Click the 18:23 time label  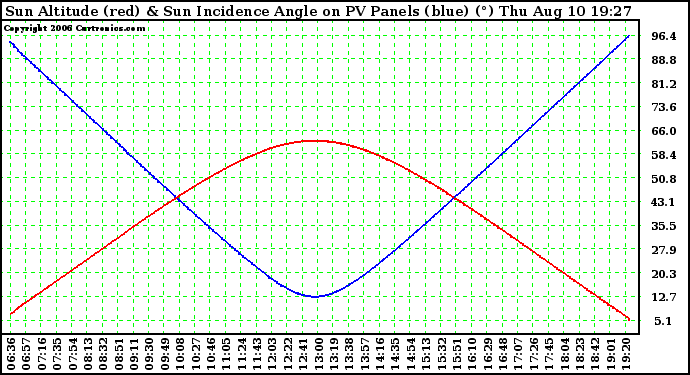click(579, 354)
